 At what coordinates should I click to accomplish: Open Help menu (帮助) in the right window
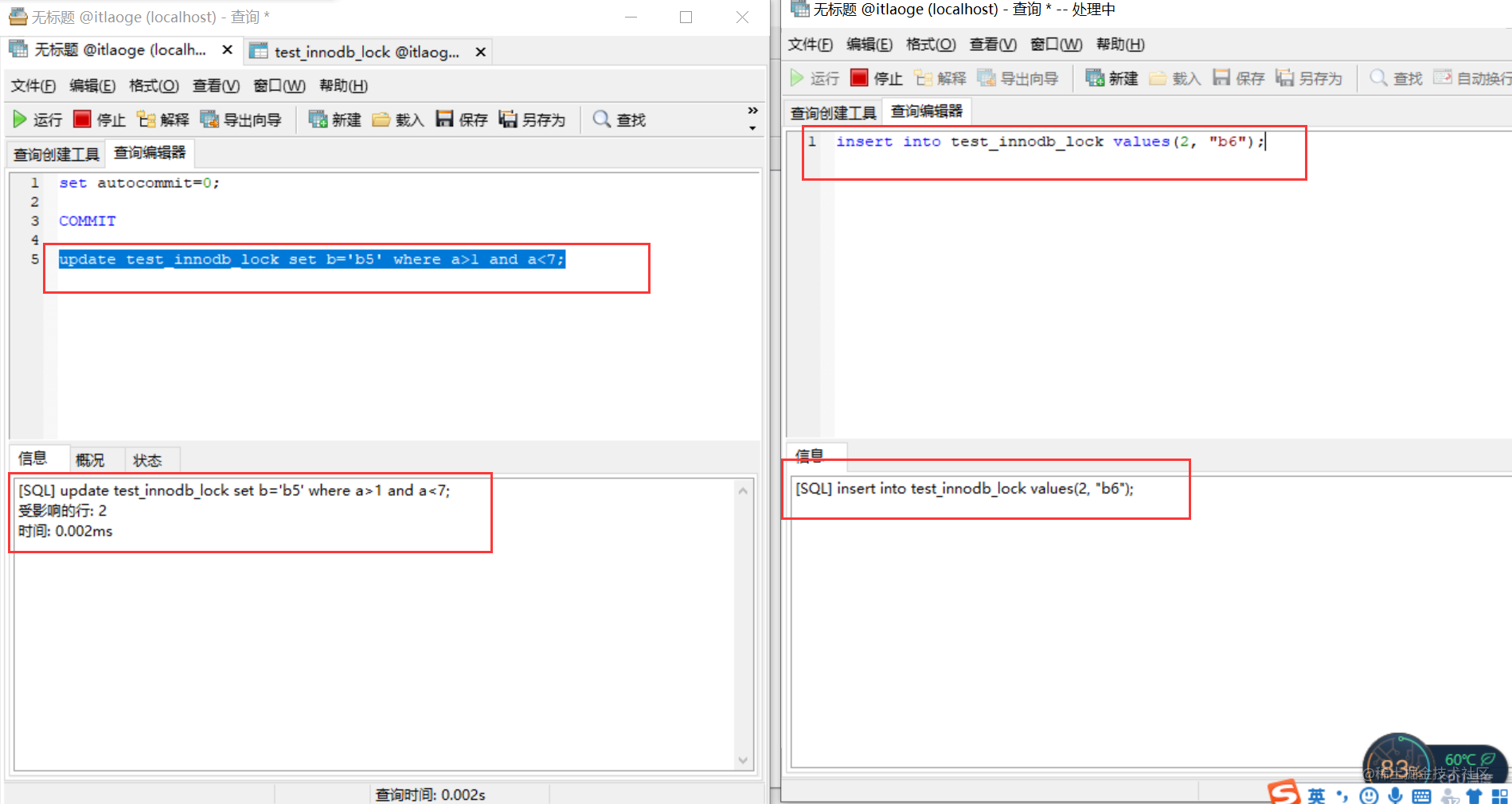[1120, 44]
